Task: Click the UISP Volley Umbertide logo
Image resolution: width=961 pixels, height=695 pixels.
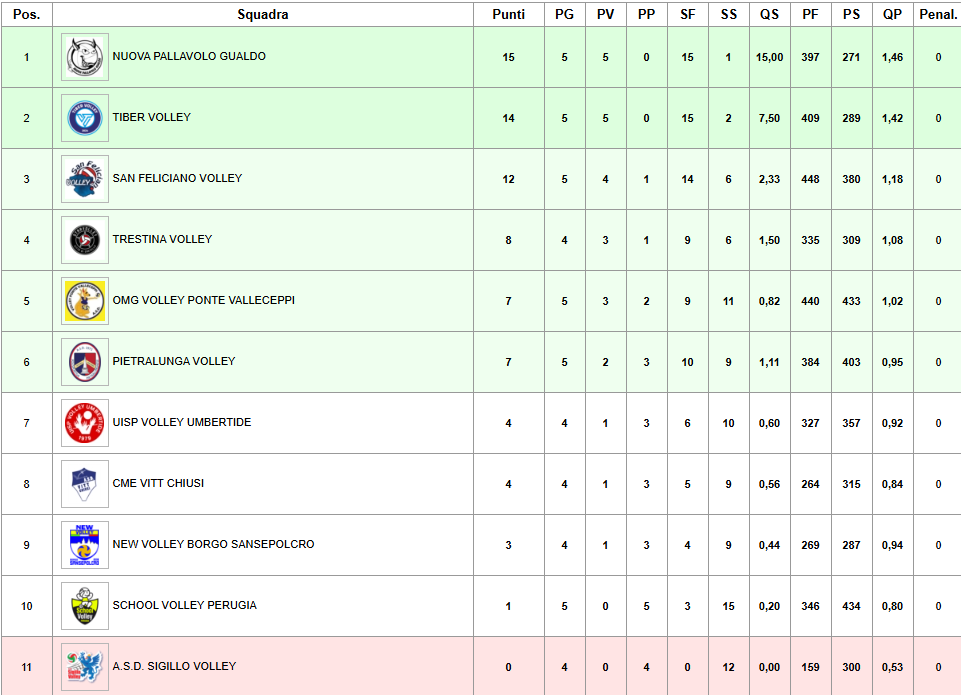Action: pos(85,423)
